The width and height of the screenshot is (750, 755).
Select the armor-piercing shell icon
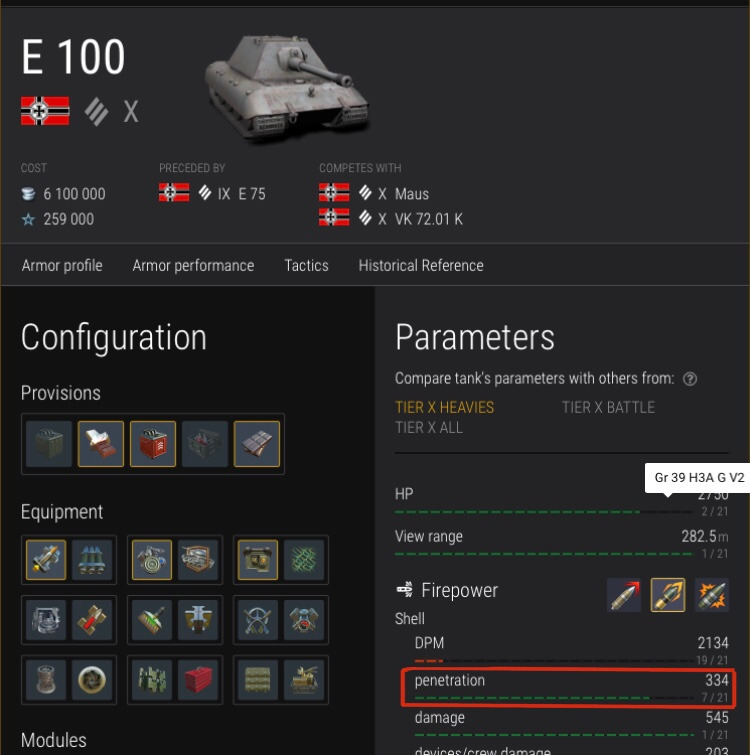tap(624, 595)
